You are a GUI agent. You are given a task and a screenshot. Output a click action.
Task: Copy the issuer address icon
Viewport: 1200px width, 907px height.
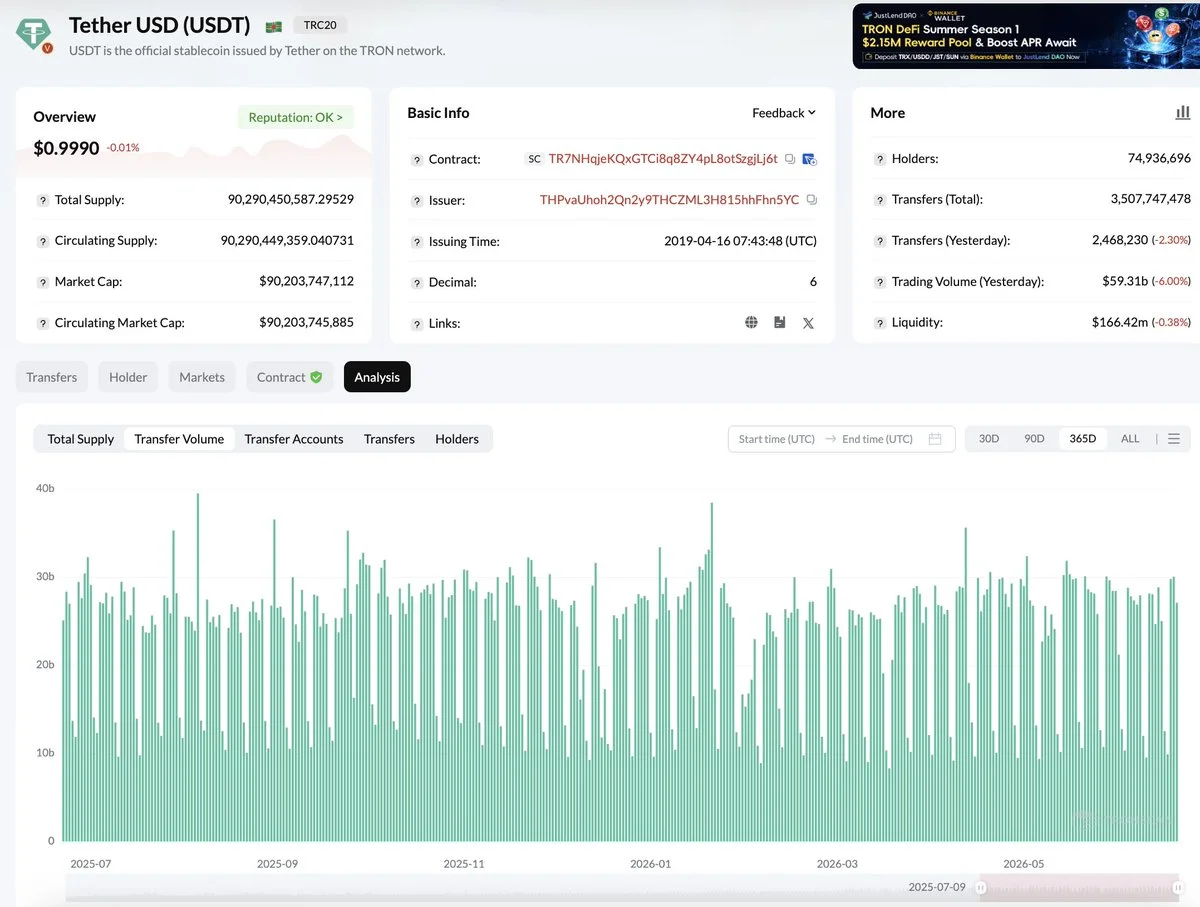[x=811, y=200]
